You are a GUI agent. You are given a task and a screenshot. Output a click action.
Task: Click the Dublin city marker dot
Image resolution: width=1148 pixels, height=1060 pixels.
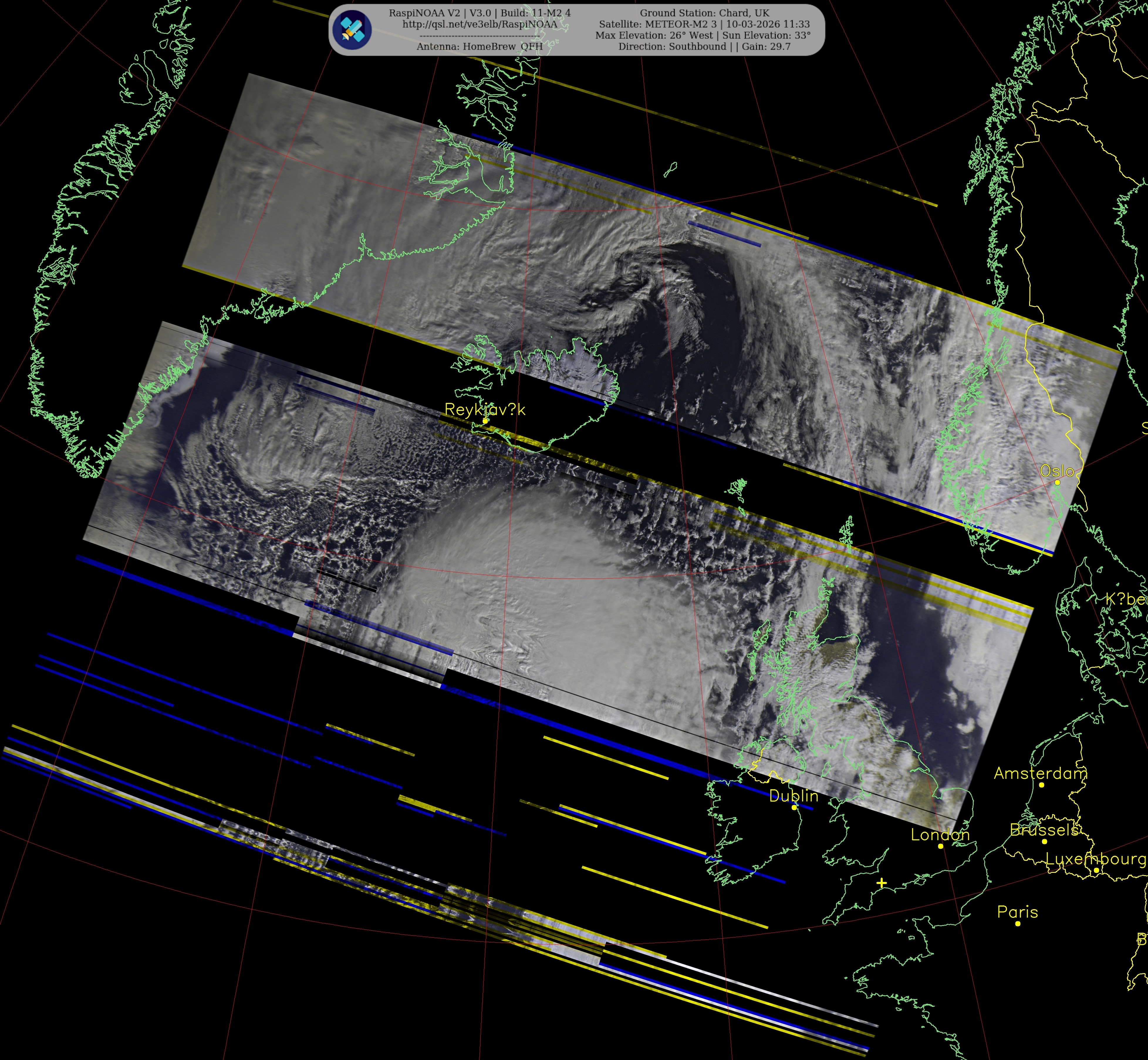(x=794, y=807)
